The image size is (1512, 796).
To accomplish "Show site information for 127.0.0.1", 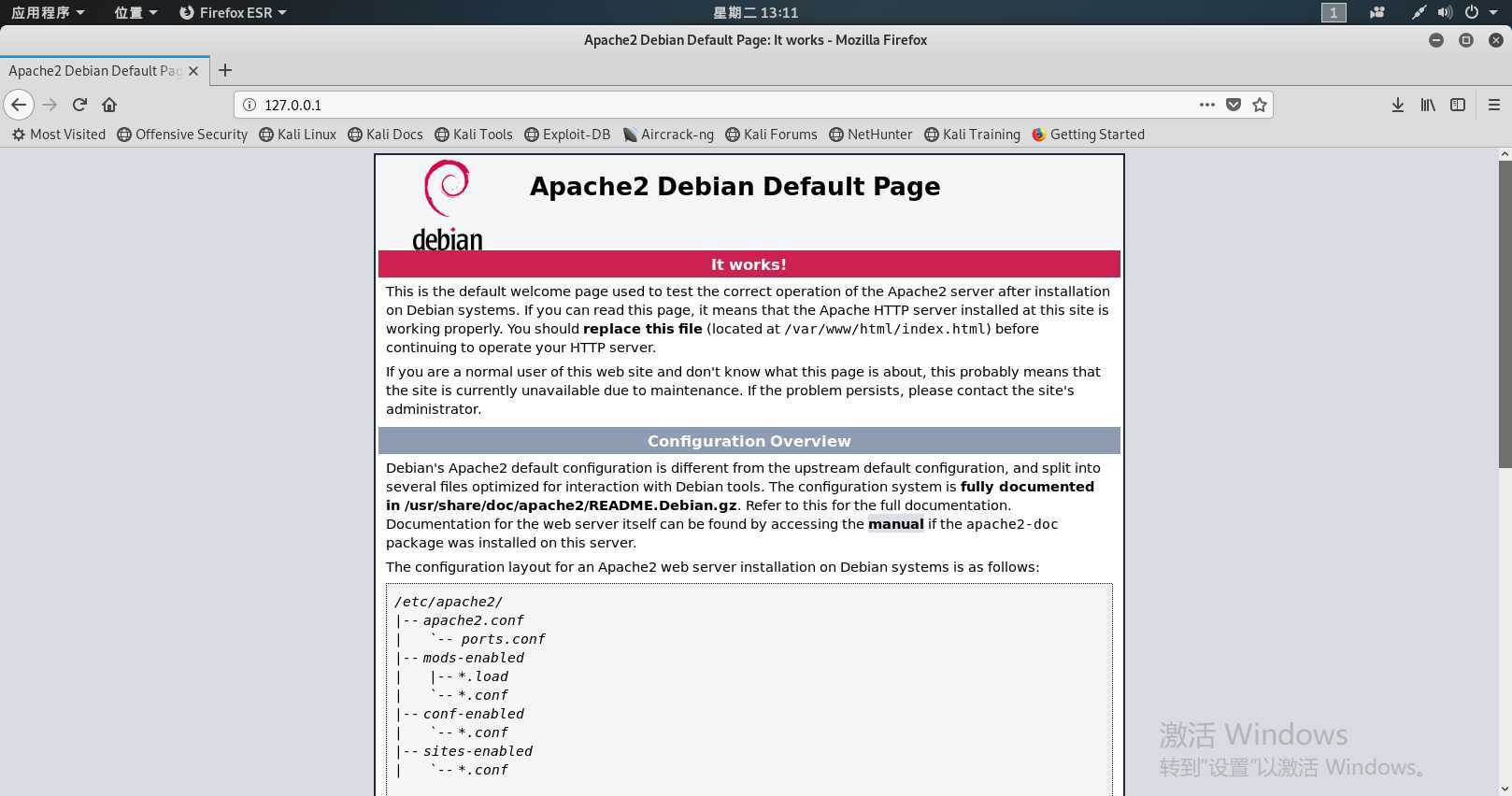I will [250, 105].
